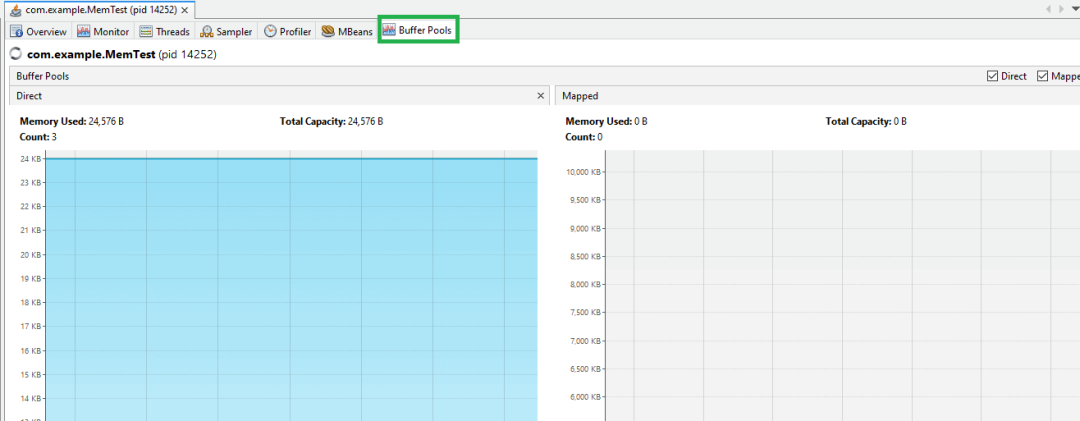Click the Mapped panel header
The image size is (1080, 421).
818,96
